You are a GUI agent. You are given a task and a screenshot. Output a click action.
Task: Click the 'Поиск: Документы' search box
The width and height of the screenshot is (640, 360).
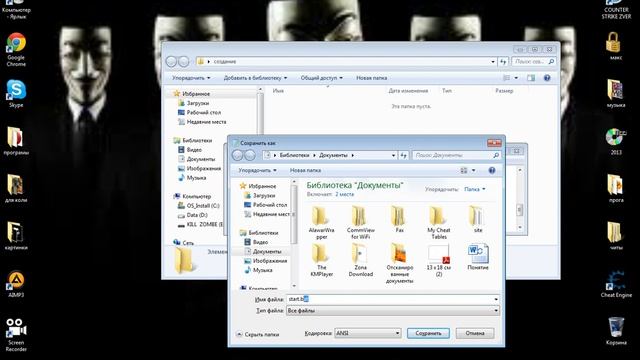point(456,156)
